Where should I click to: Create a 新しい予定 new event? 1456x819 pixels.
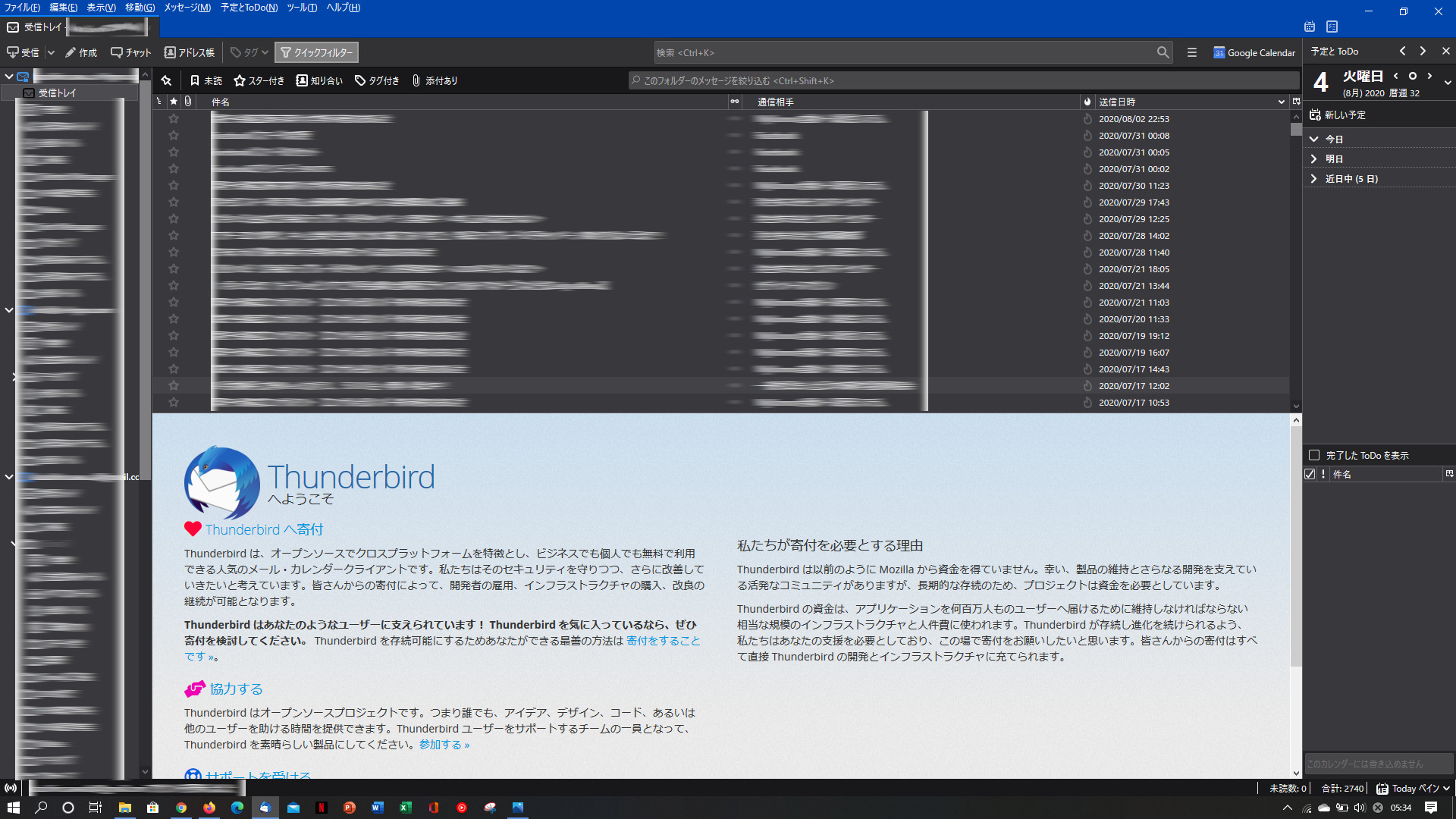coord(1338,115)
